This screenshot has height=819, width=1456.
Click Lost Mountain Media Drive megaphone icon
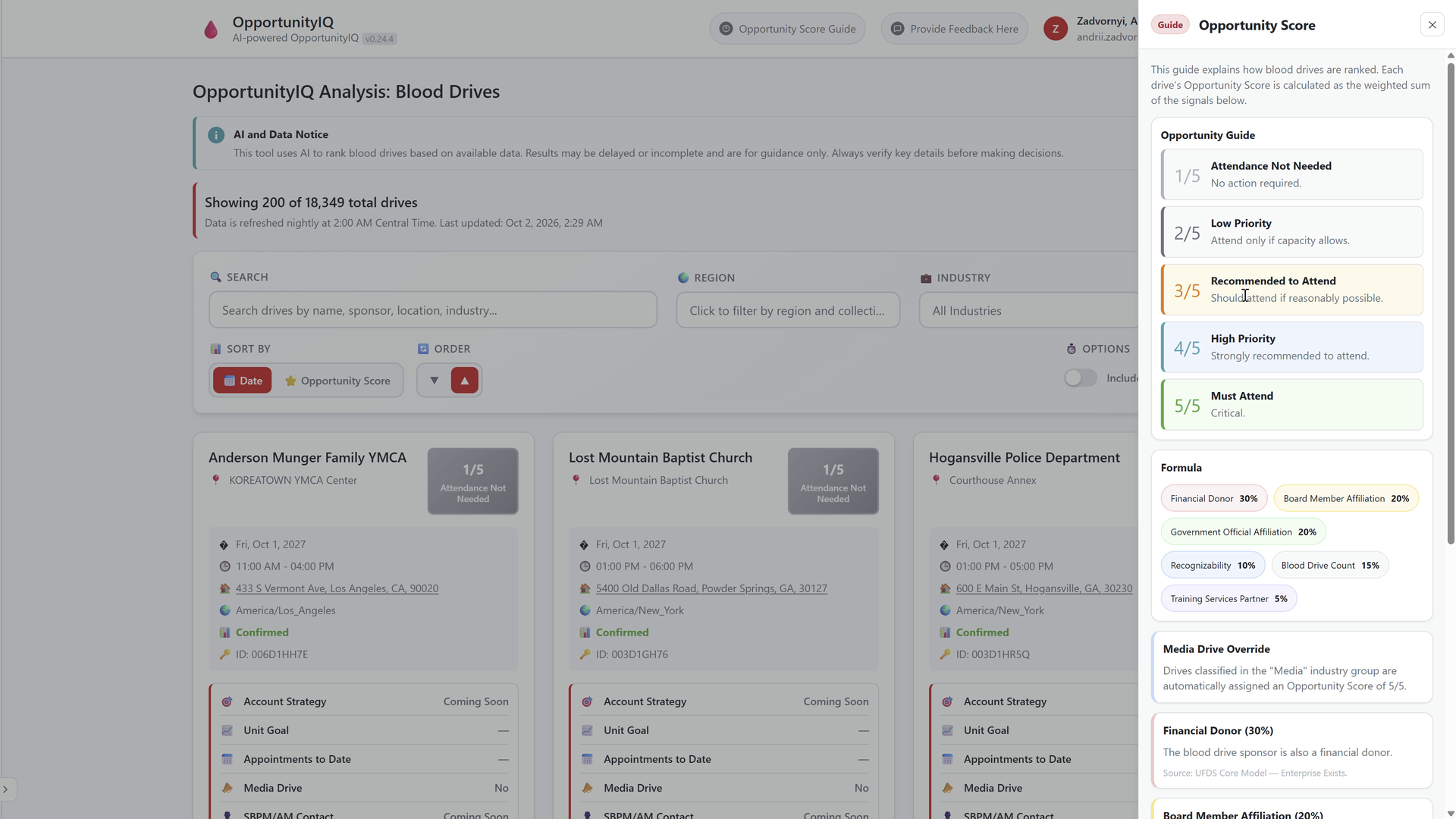(x=587, y=788)
